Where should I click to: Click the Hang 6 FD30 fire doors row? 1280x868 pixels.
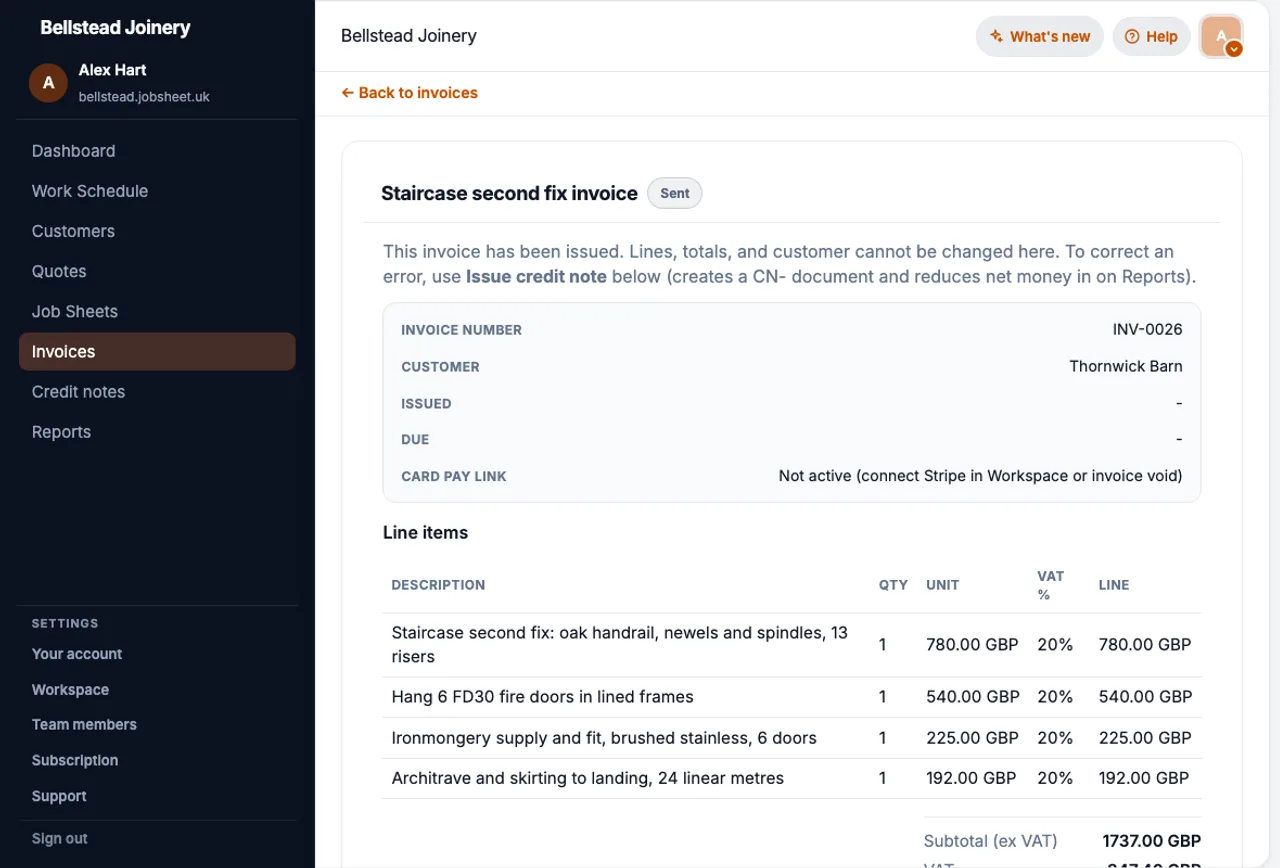792,697
